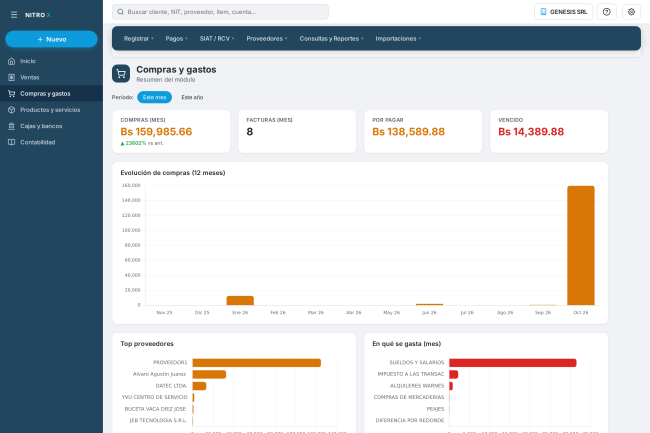Click the Productos y servicios box icon

click(12, 110)
